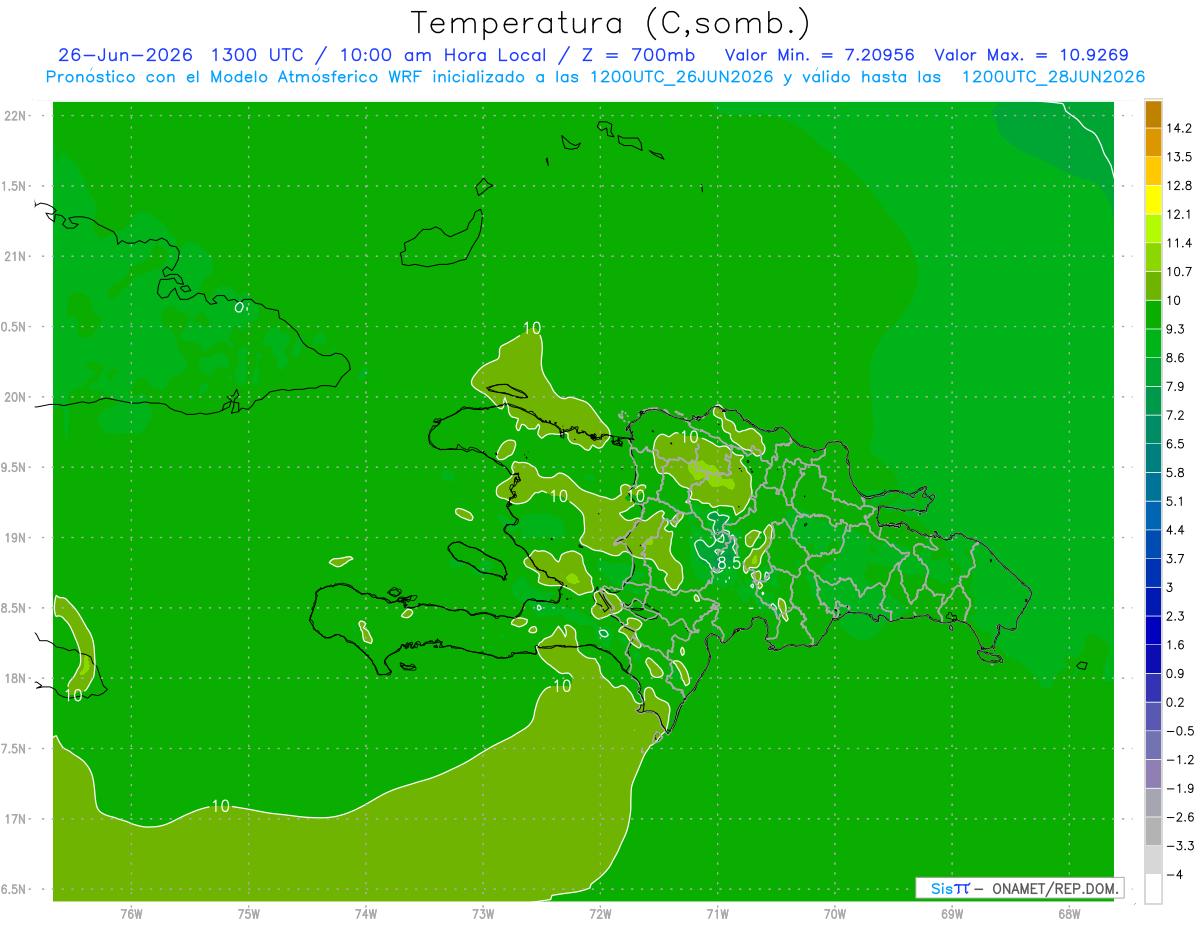Click the "6.5" legend value
This screenshot has height=927, width=1200.
click(1176, 444)
